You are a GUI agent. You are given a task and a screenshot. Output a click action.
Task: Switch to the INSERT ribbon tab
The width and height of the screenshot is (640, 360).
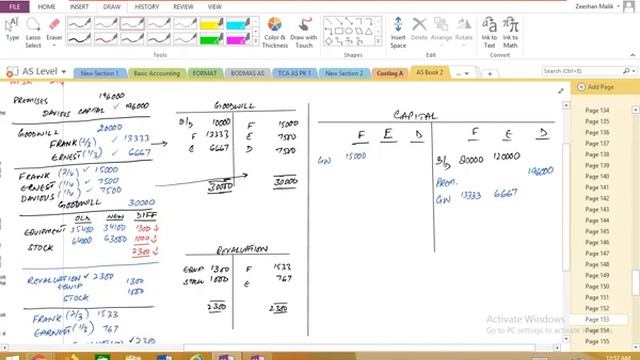pos(79,7)
